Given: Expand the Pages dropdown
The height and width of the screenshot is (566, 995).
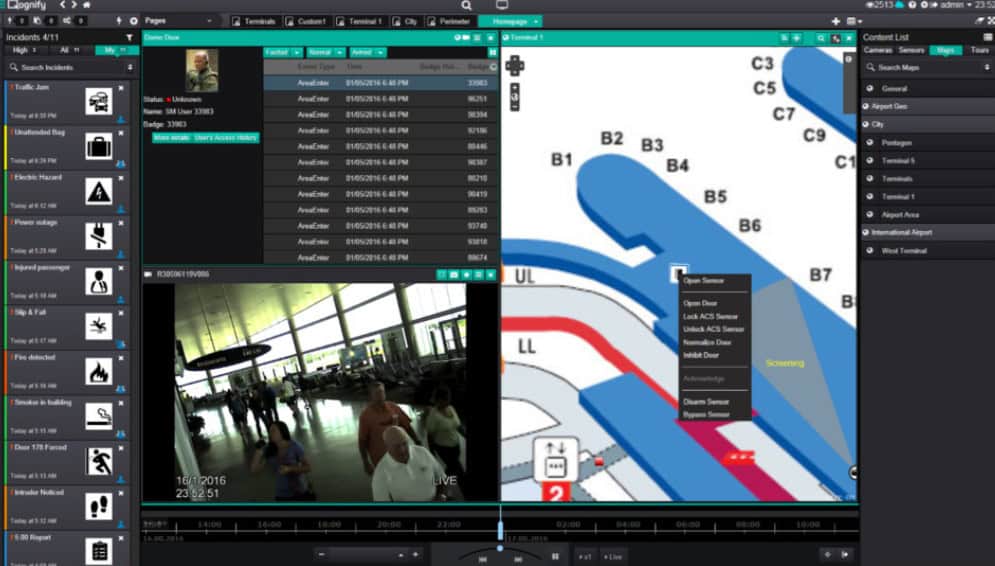Looking at the screenshot, I should click(x=178, y=21).
